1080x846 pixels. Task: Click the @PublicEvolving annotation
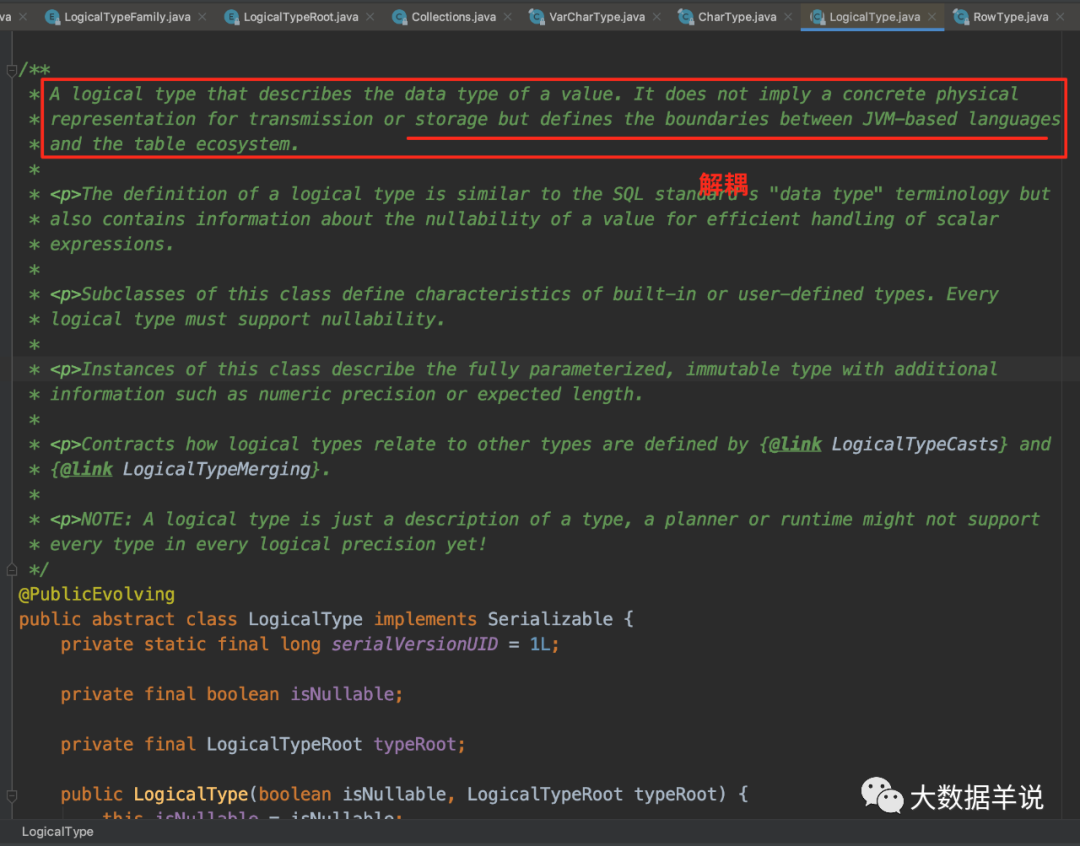pyautogui.click(x=96, y=594)
